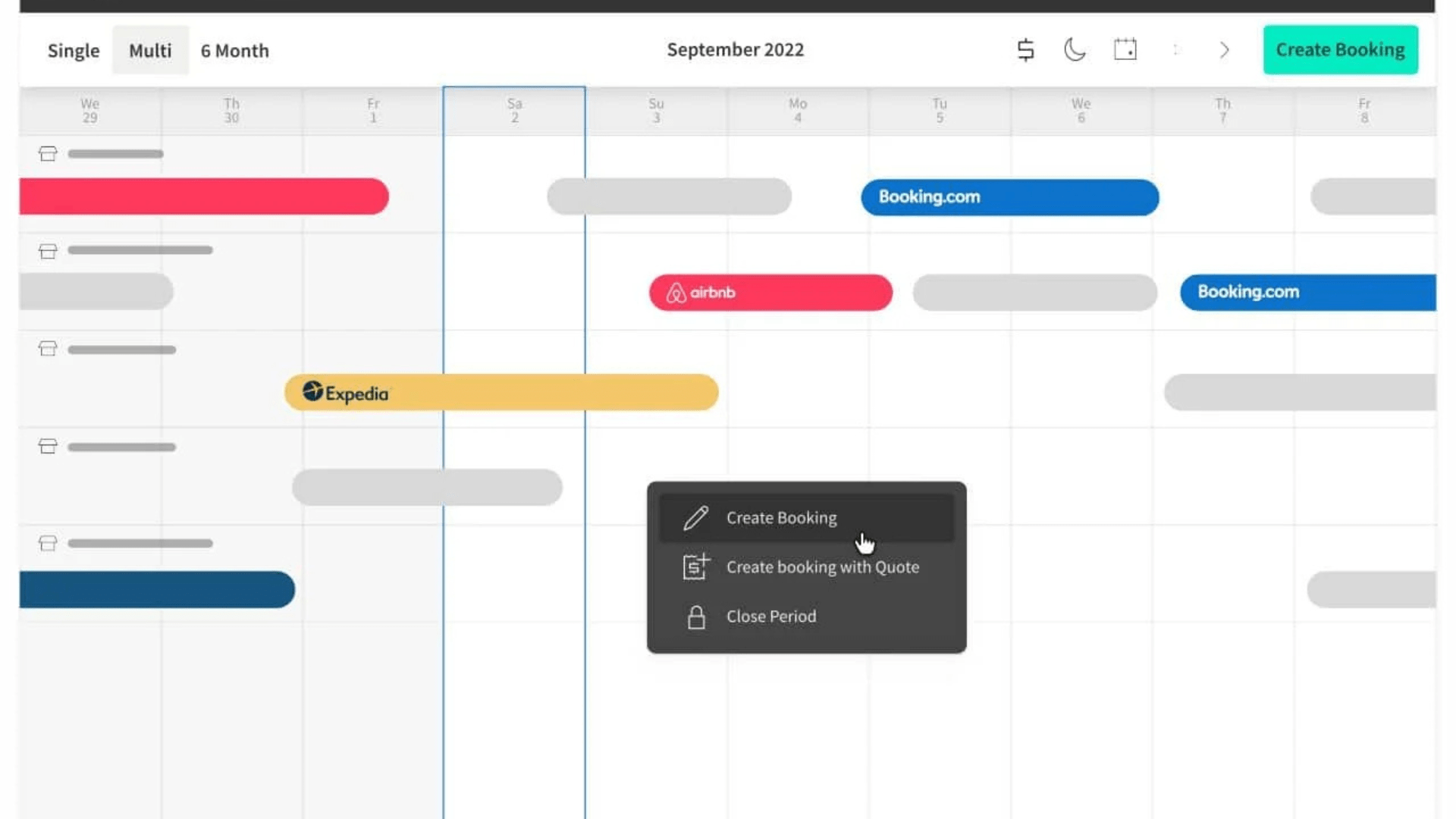Select Create booking with Quote option
This screenshot has height=819, width=1456.
[x=822, y=567]
